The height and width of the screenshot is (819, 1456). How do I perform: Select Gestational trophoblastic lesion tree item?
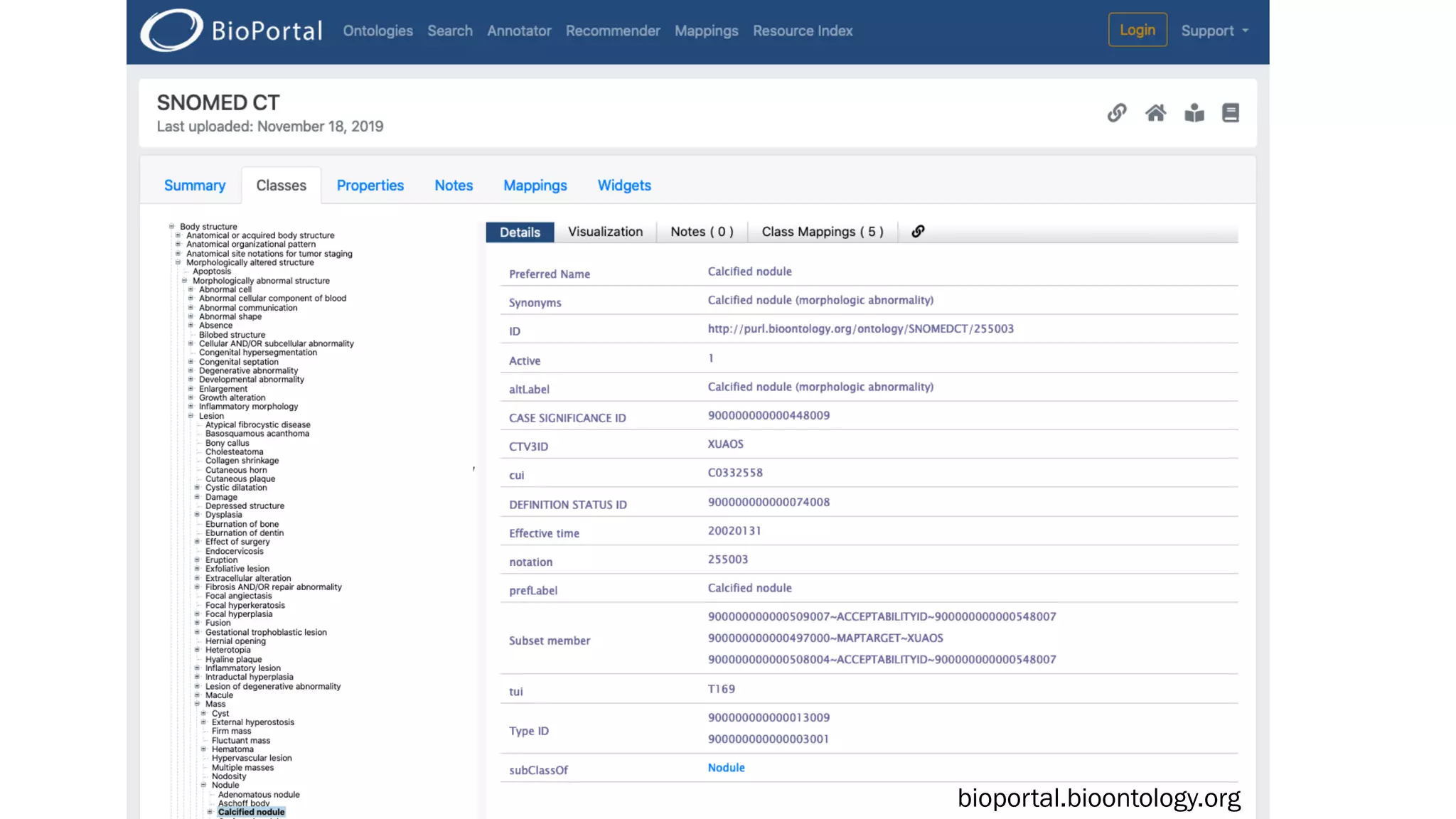click(266, 632)
